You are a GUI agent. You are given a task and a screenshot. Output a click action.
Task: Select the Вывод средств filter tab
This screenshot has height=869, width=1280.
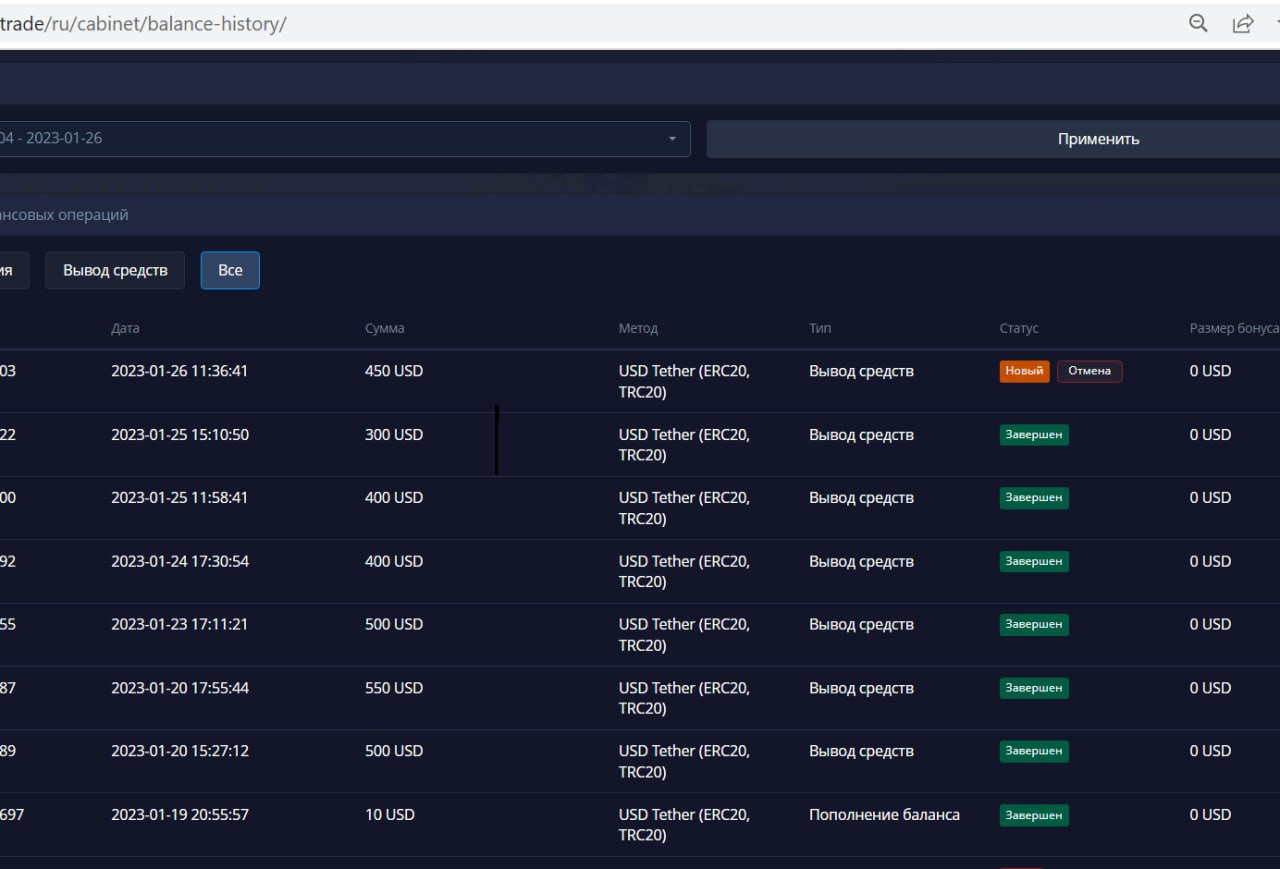pyautogui.click(x=115, y=271)
